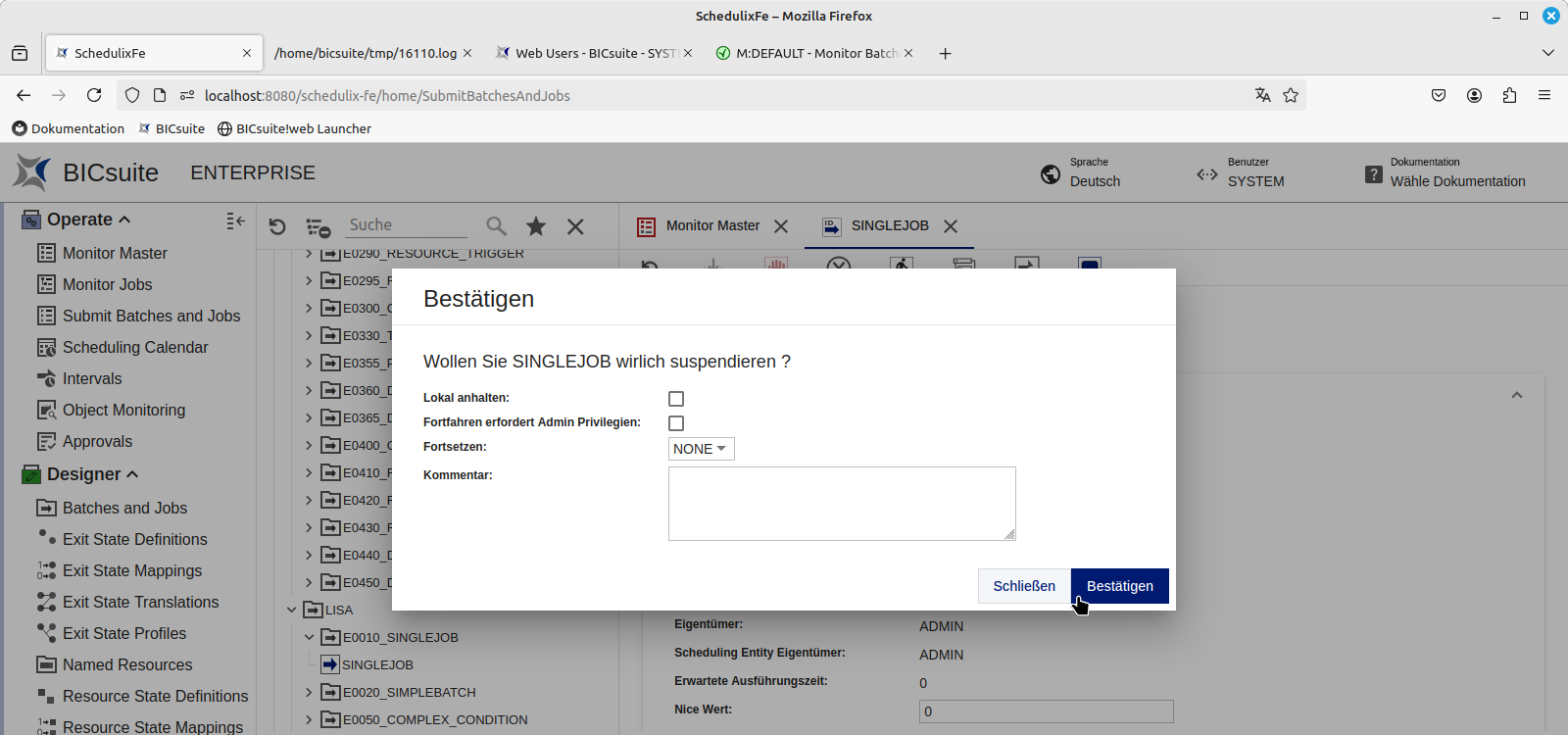Open the Fortsetzen NONE dropdown

point(701,449)
